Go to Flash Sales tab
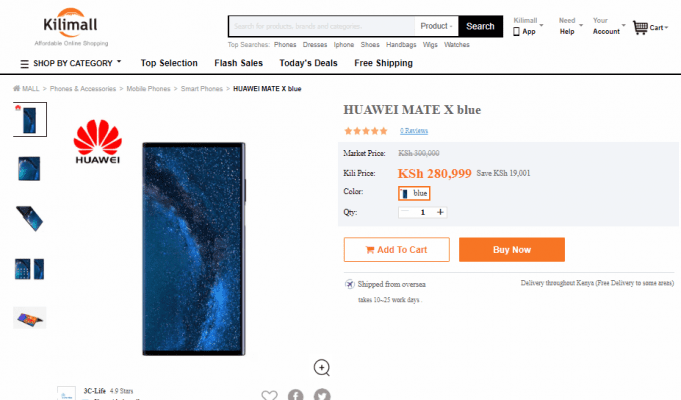681x400 pixels. coord(238,63)
